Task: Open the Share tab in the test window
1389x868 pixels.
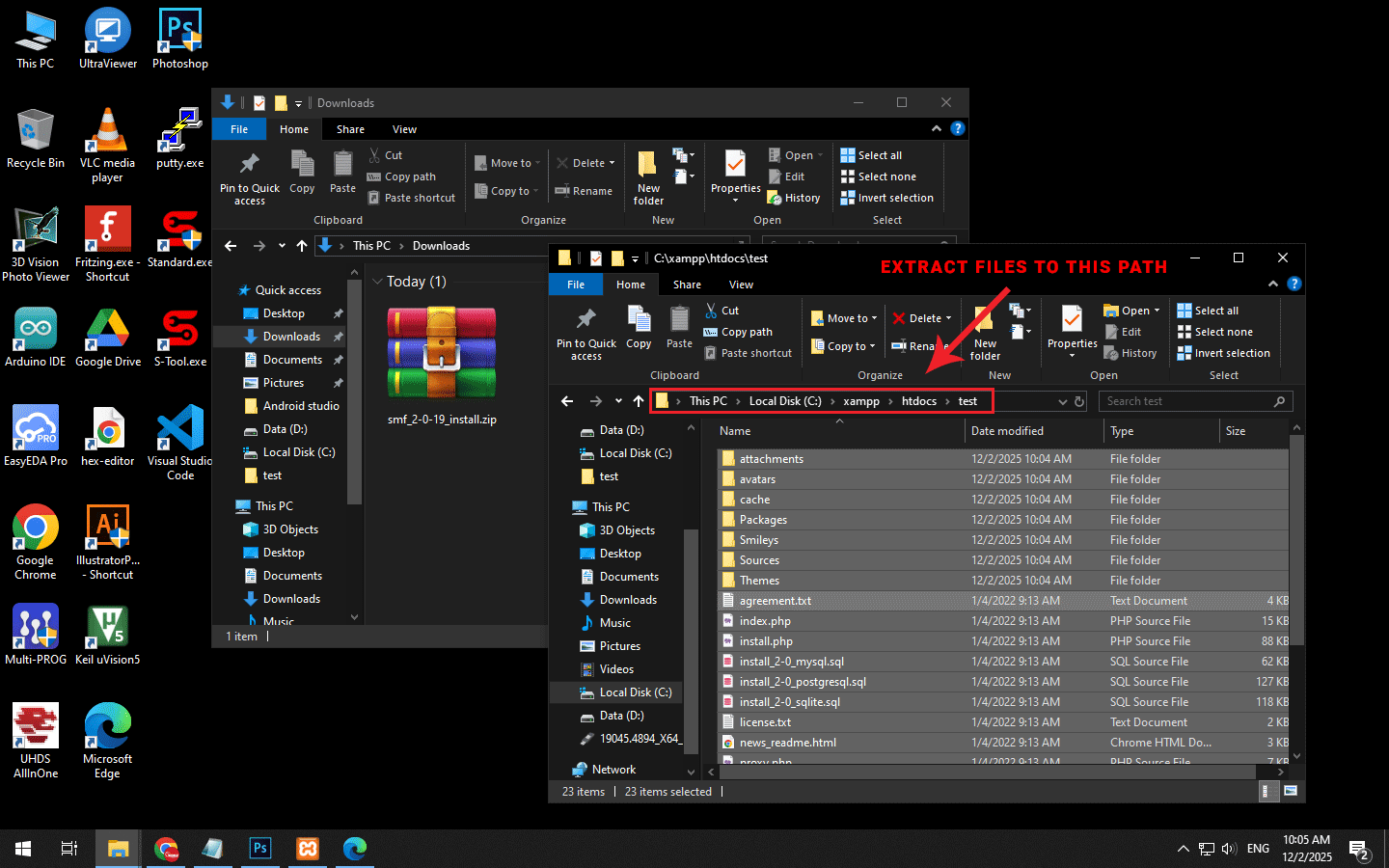Action: (x=687, y=285)
